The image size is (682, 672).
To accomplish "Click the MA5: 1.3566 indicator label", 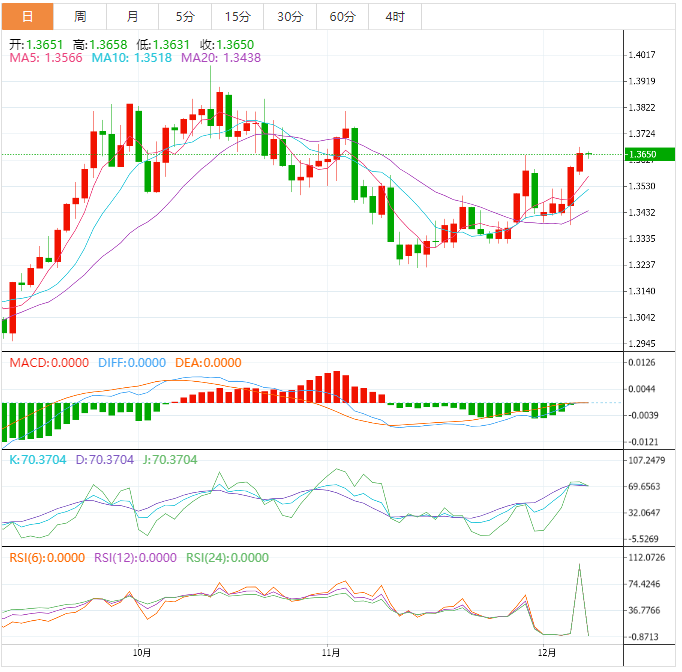I will tap(46, 58).
